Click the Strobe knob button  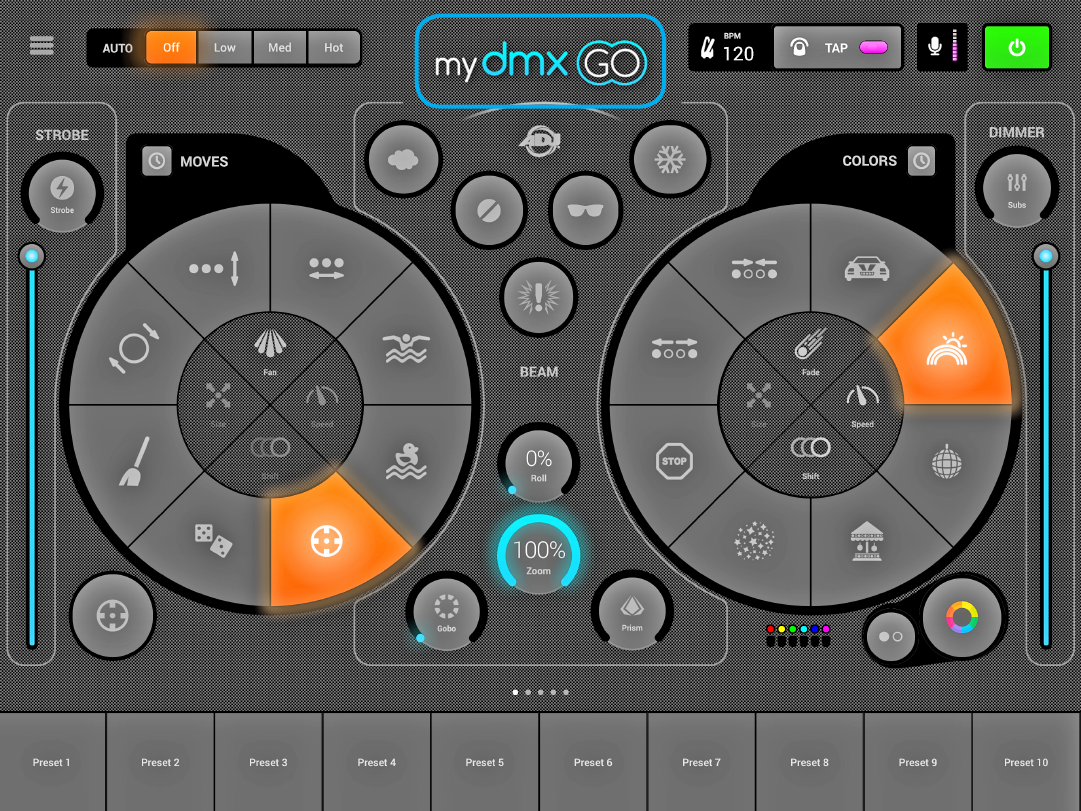[62, 193]
